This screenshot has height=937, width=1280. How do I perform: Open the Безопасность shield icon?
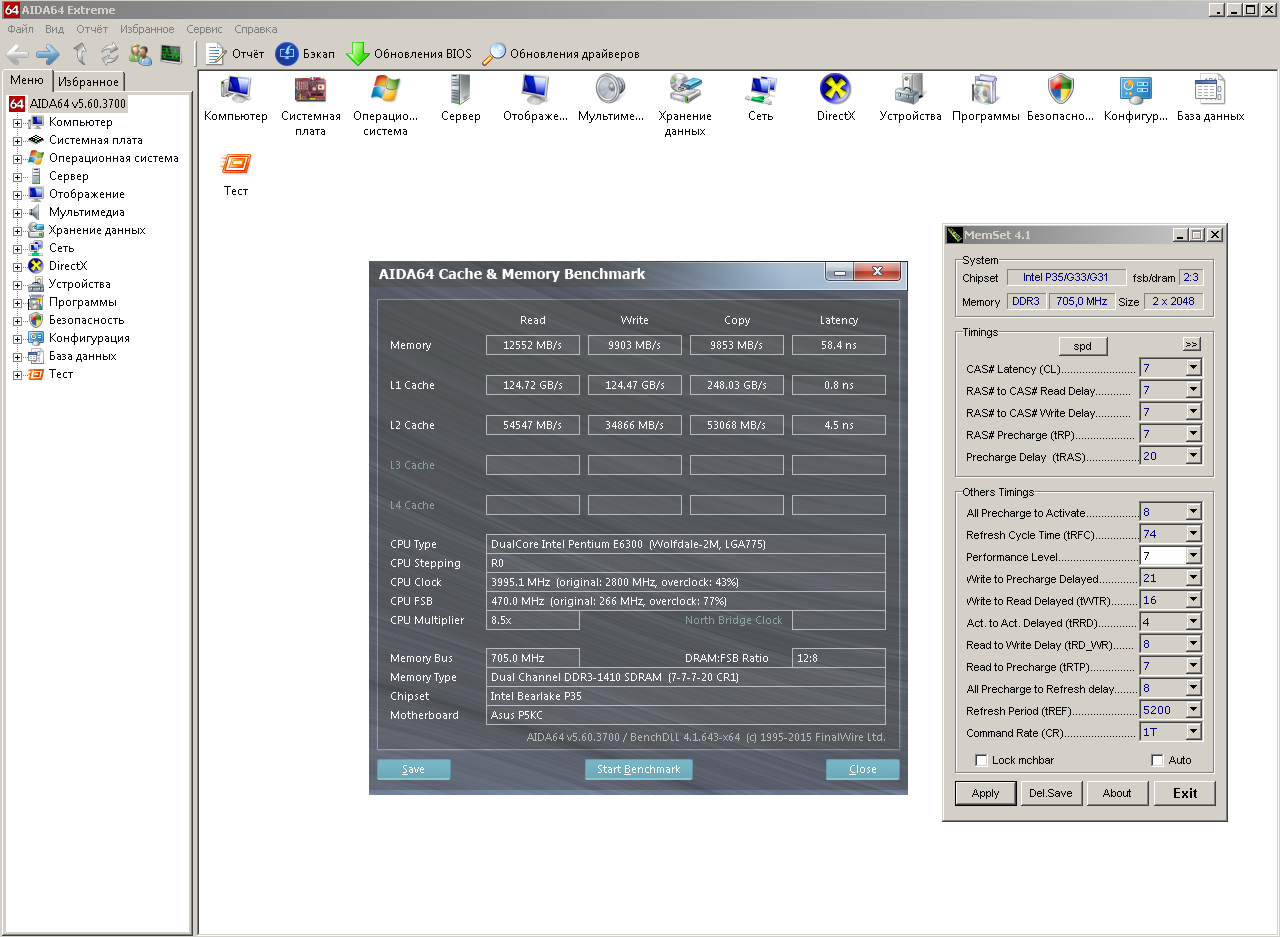click(x=1060, y=90)
